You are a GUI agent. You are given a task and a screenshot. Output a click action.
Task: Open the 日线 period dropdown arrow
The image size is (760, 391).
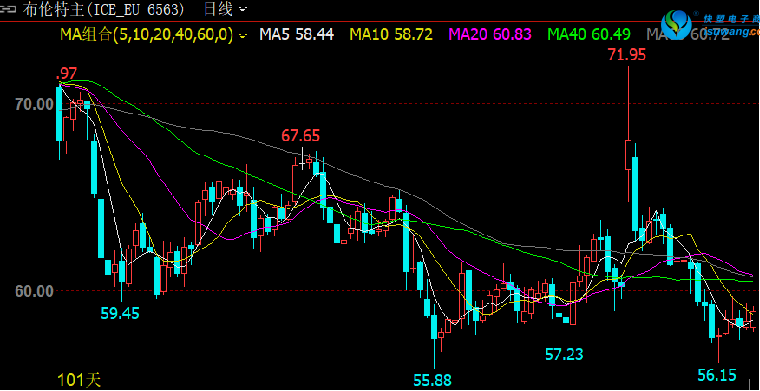point(243,9)
